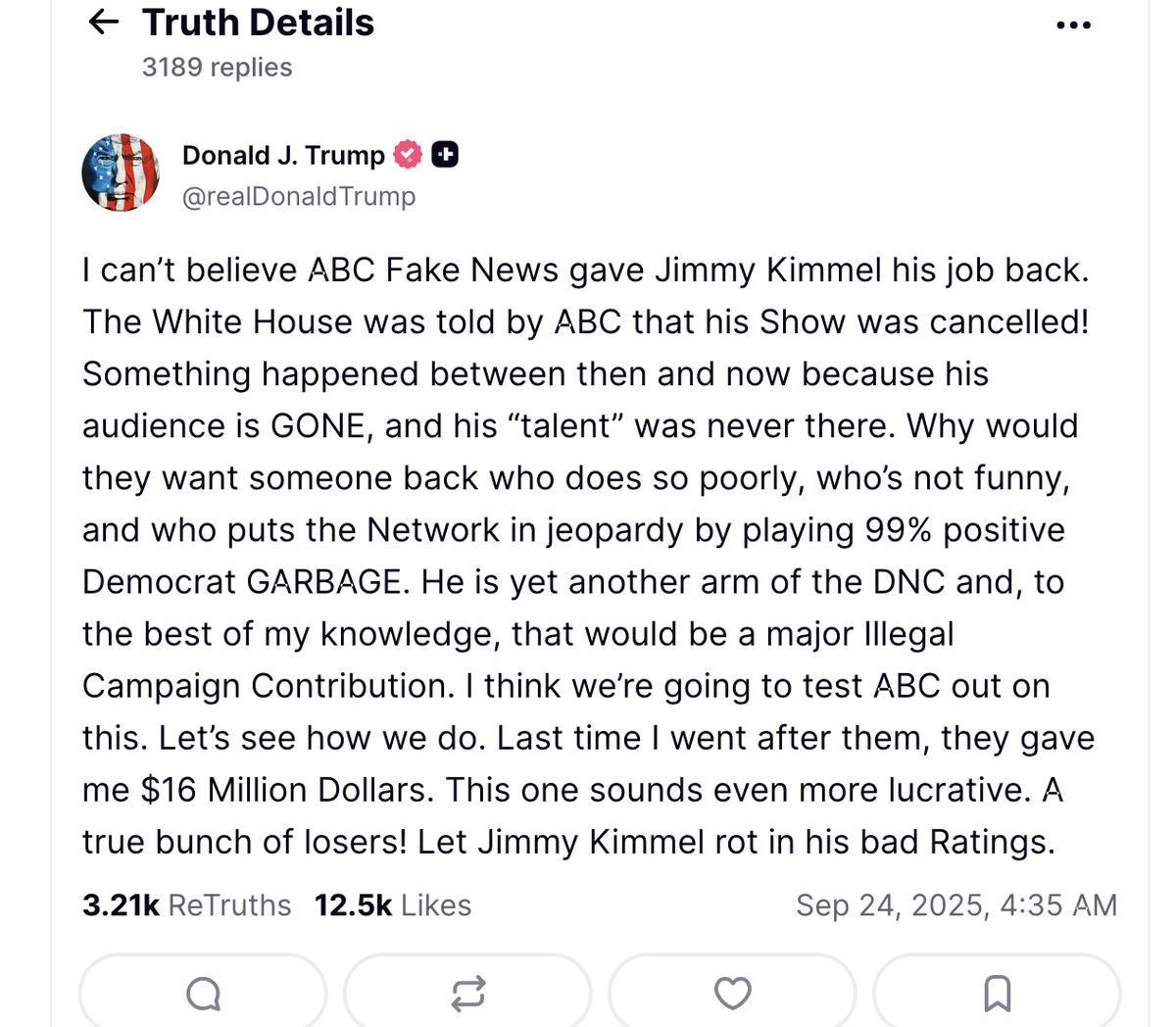
Task: Click the black plus badge beside name
Action: (x=445, y=155)
